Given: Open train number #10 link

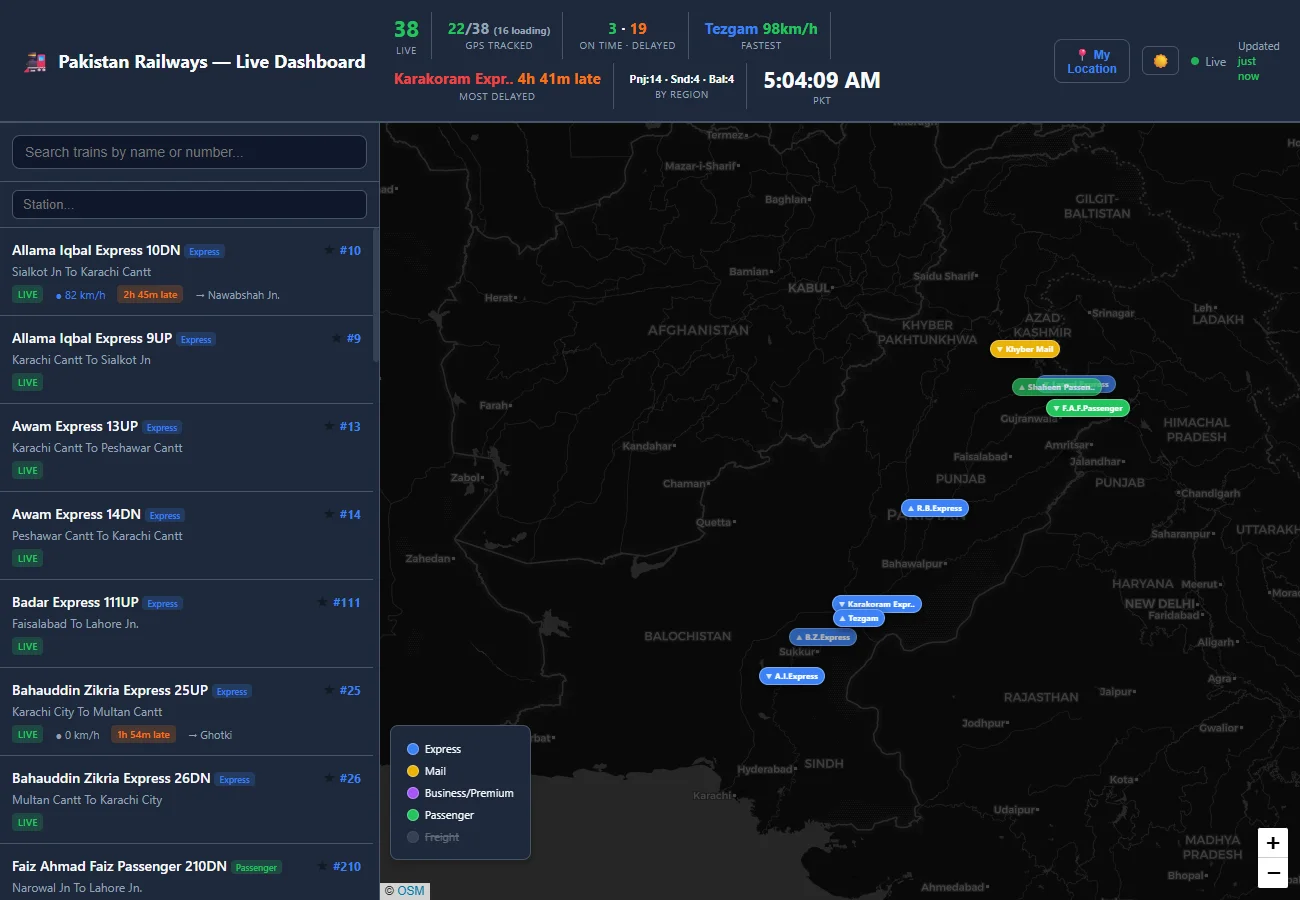Looking at the screenshot, I should coord(350,251).
